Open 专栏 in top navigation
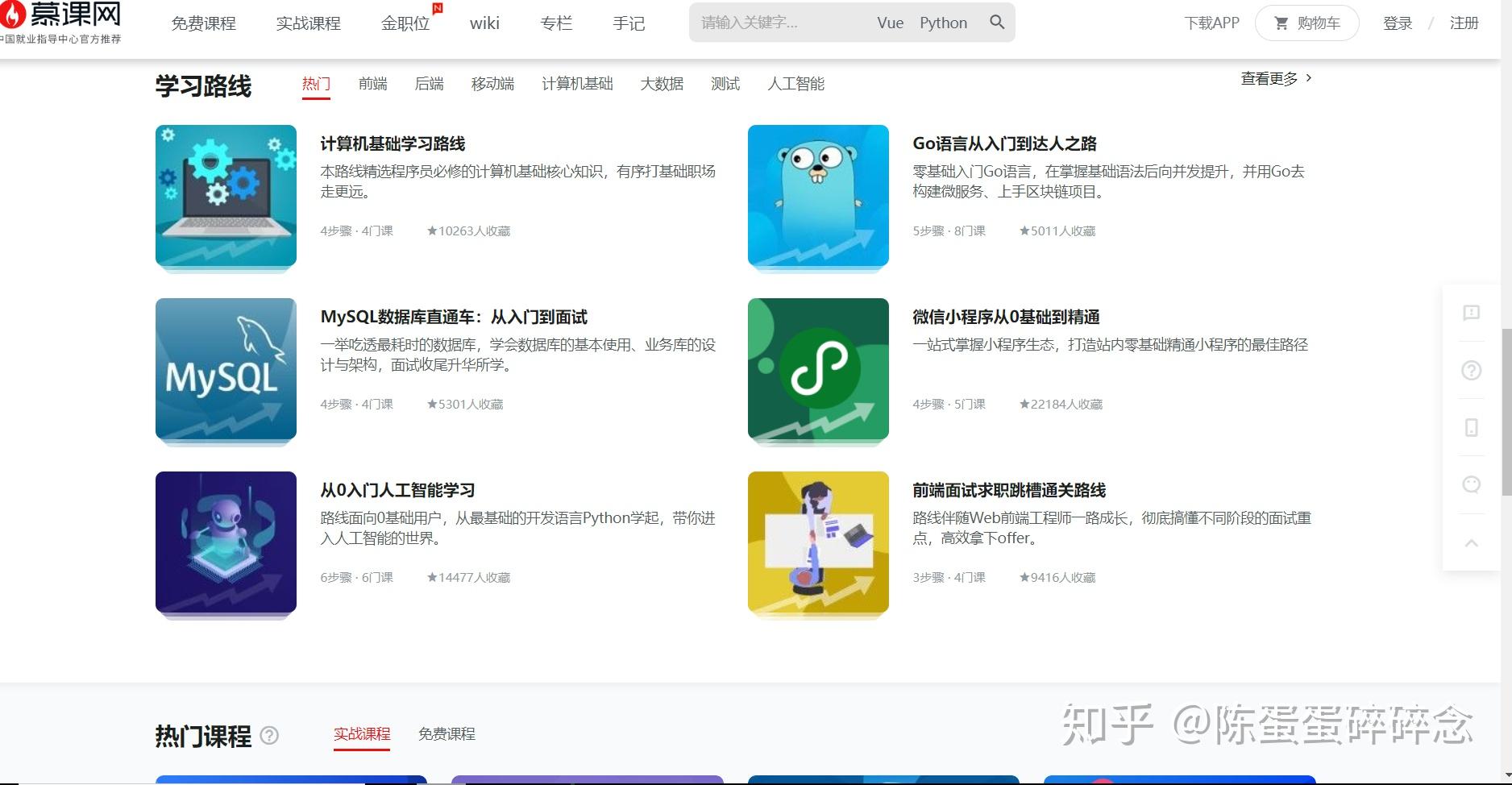Viewport: 1512px width, 785px height. pos(556,24)
